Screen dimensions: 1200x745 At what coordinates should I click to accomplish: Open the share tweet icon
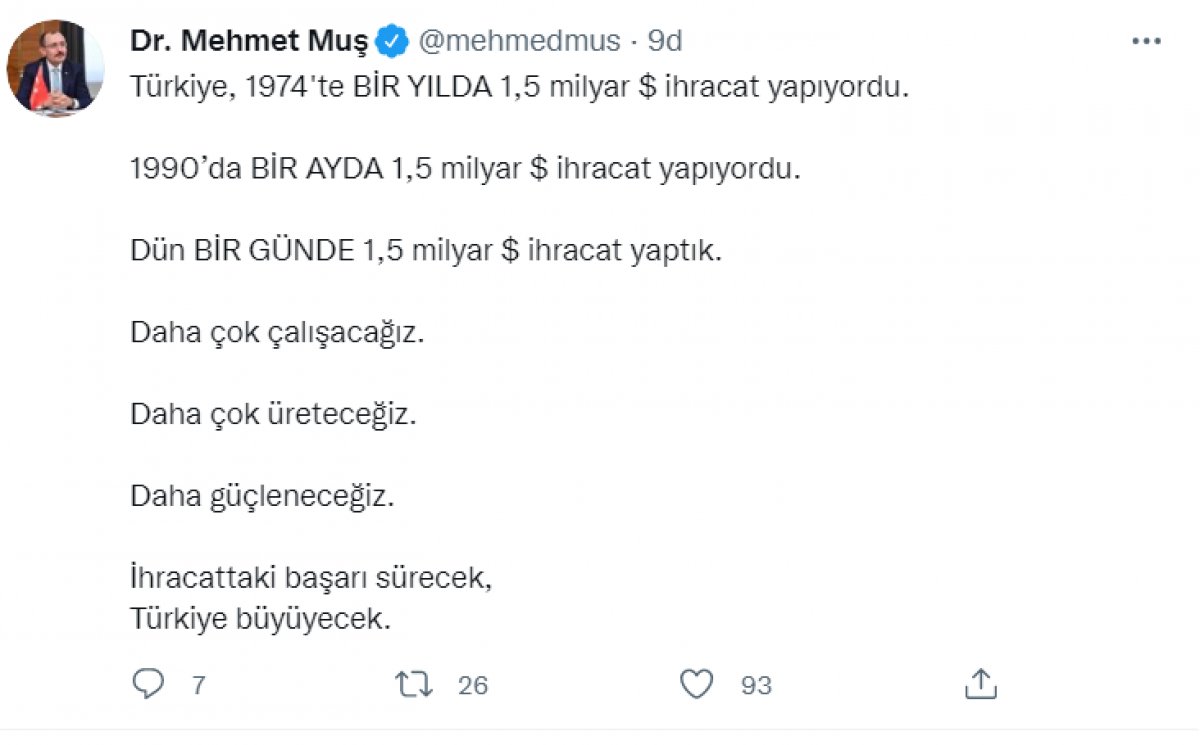point(981,684)
